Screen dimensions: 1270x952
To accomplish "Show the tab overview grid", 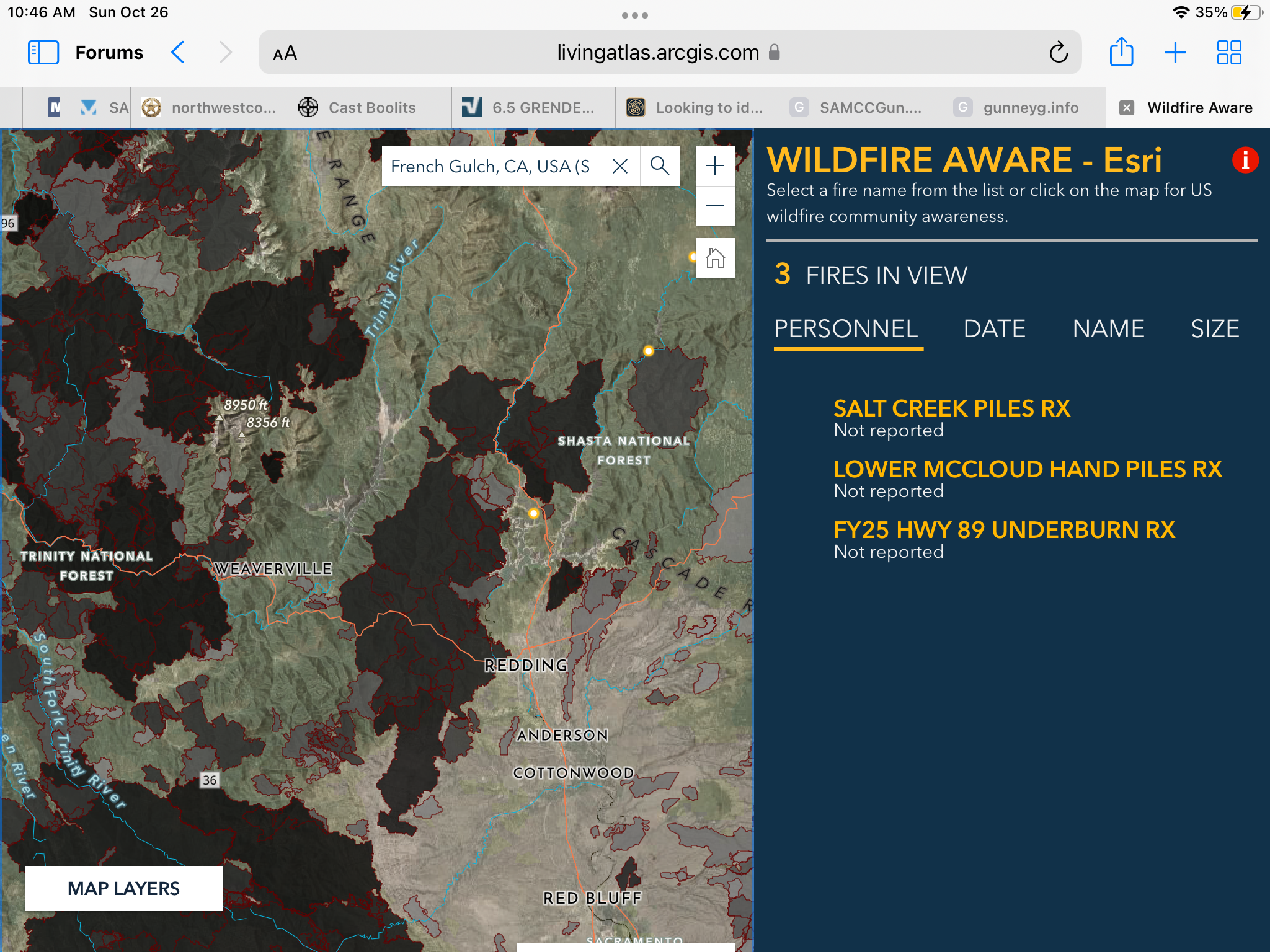I will 1228,53.
